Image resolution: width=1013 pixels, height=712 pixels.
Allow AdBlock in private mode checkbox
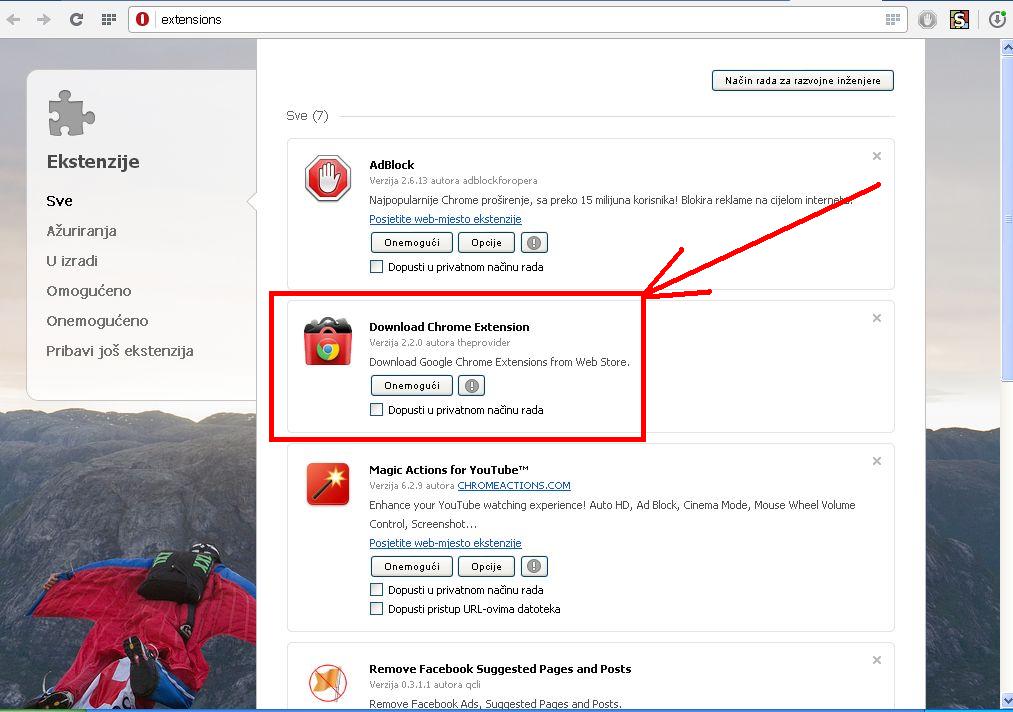pyautogui.click(x=376, y=266)
